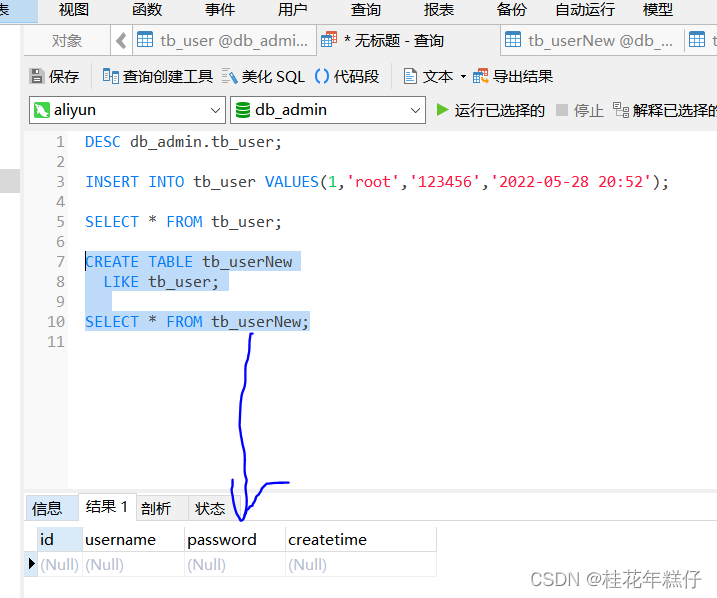Open the 查询 menu

pyautogui.click(x=366, y=9)
